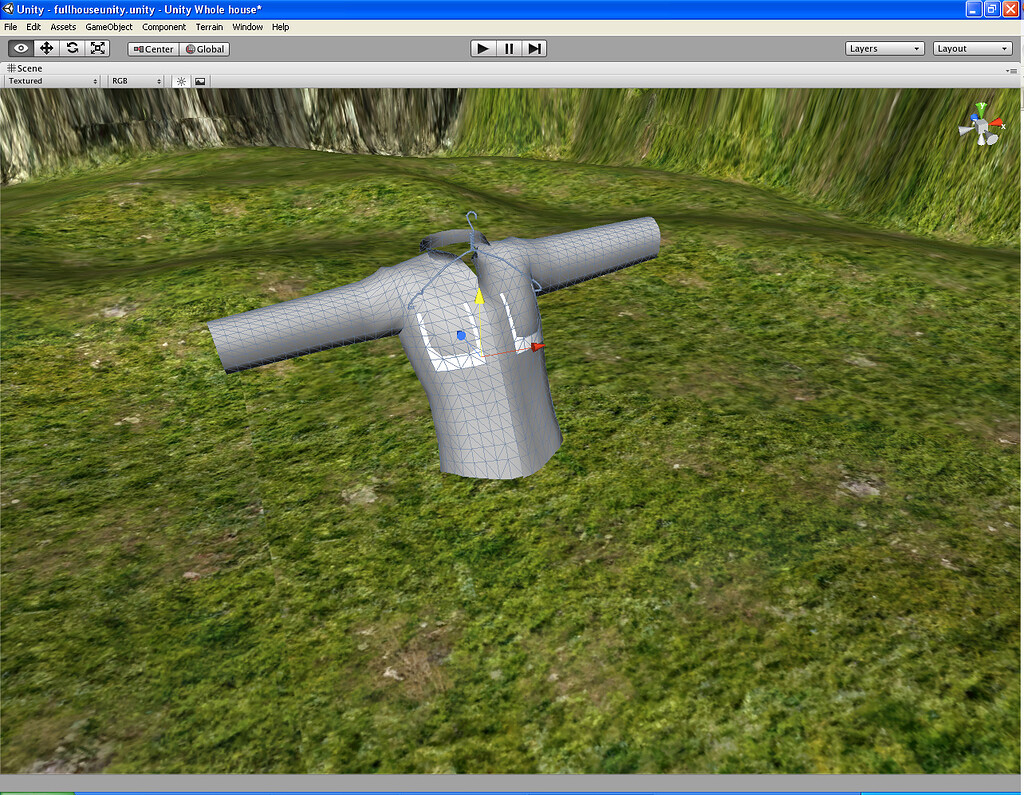Toggle Center pivot mode
The height and width of the screenshot is (795, 1024).
pyautogui.click(x=152, y=48)
